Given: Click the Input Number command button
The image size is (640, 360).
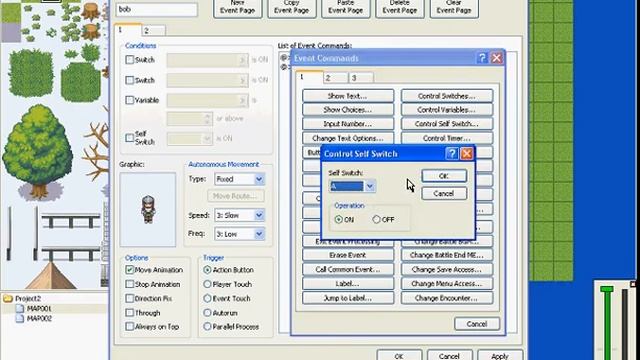Looking at the screenshot, I should tap(348, 124).
